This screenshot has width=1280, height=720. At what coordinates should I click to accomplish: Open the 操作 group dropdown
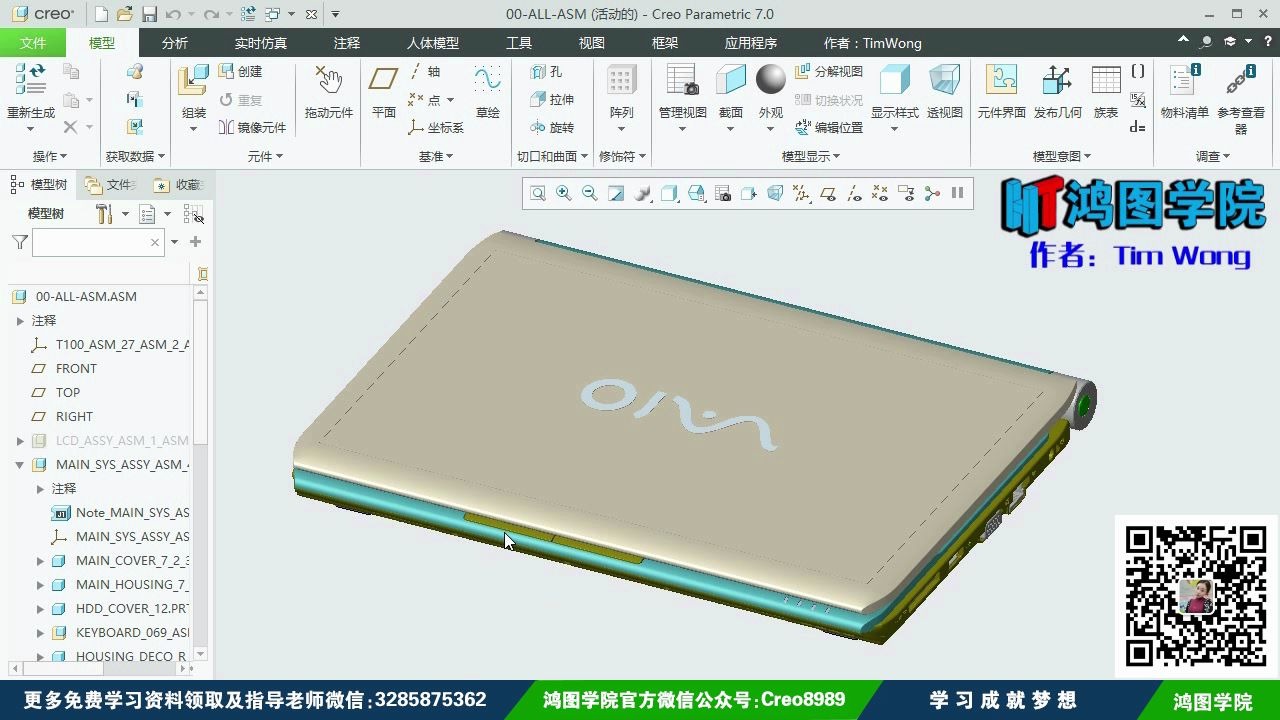click(x=50, y=156)
